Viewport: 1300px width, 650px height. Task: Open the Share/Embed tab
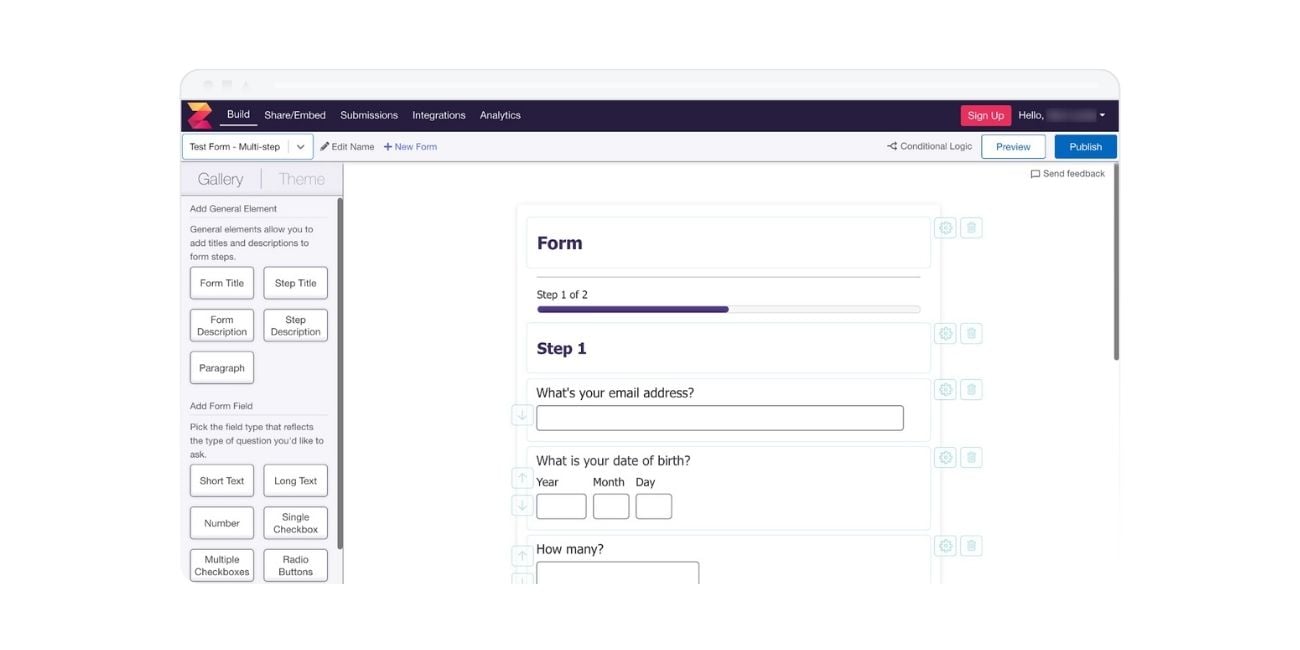(295, 116)
